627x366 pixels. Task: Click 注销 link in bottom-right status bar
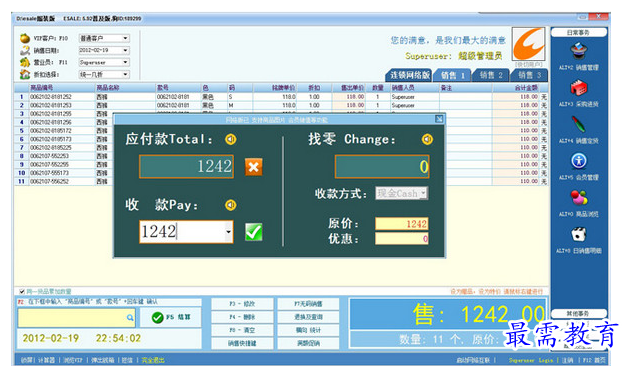567,360
